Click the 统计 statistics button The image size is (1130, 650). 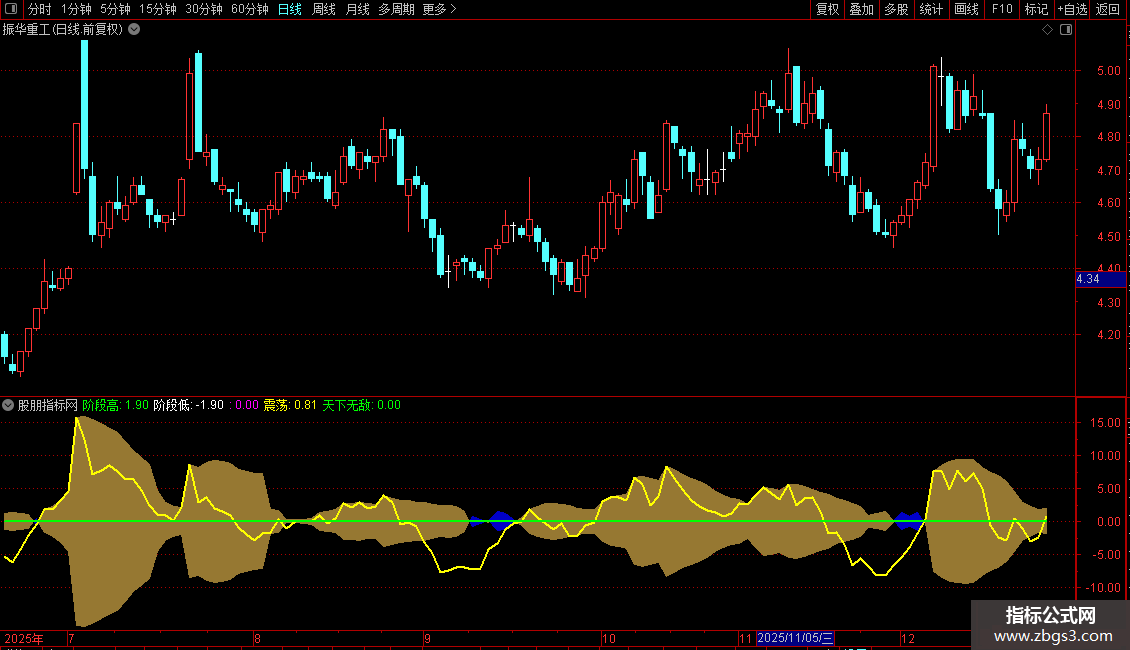pos(931,9)
